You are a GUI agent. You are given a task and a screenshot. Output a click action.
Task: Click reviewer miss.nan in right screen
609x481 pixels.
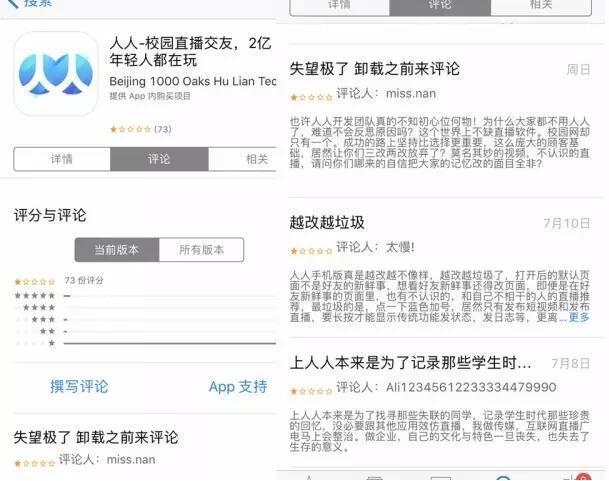[x=411, y=94]
